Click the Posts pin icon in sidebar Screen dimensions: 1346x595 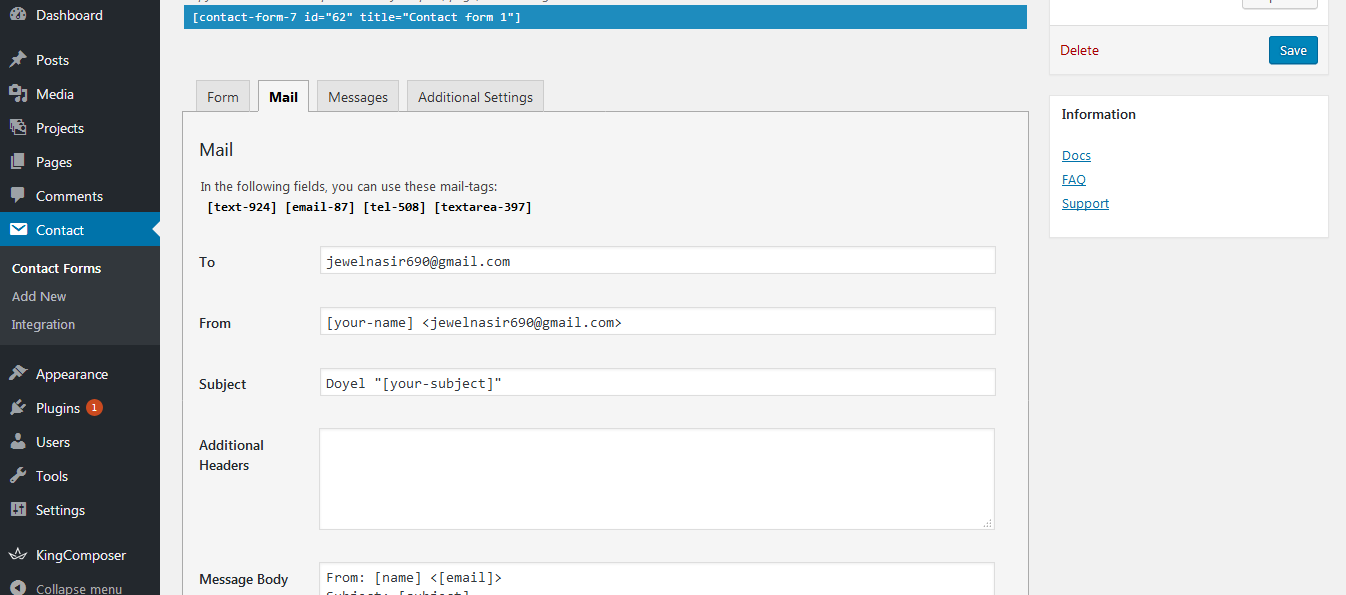click(18, 60)
